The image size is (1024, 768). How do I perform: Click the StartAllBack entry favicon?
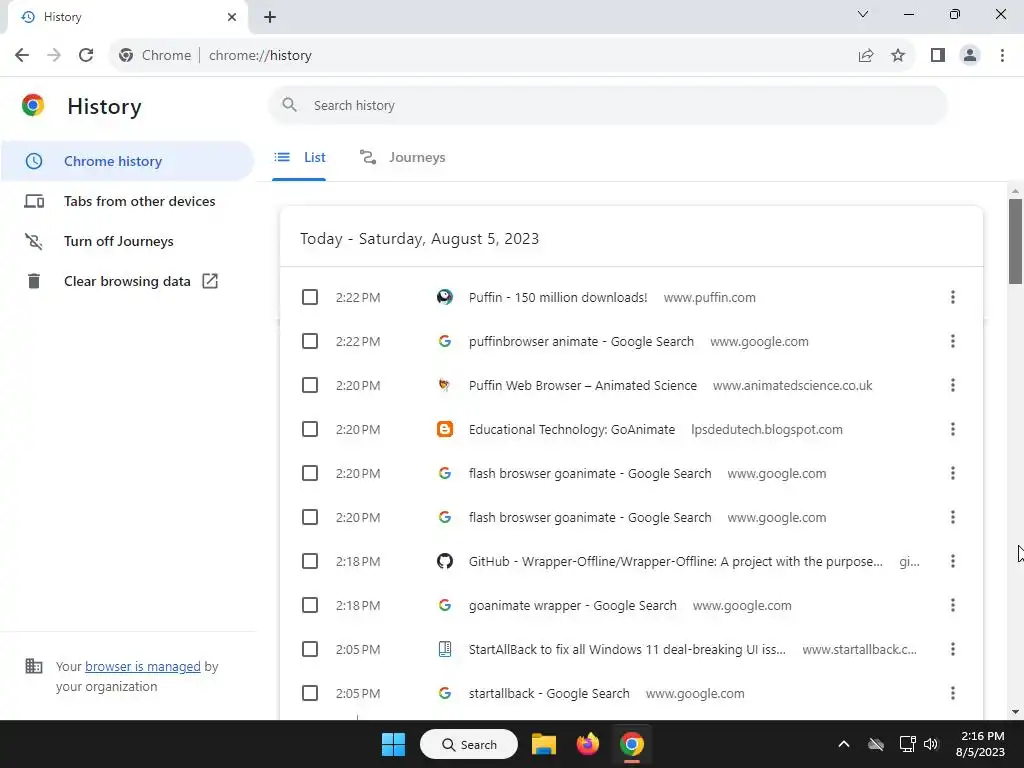[x=445, y=650]
